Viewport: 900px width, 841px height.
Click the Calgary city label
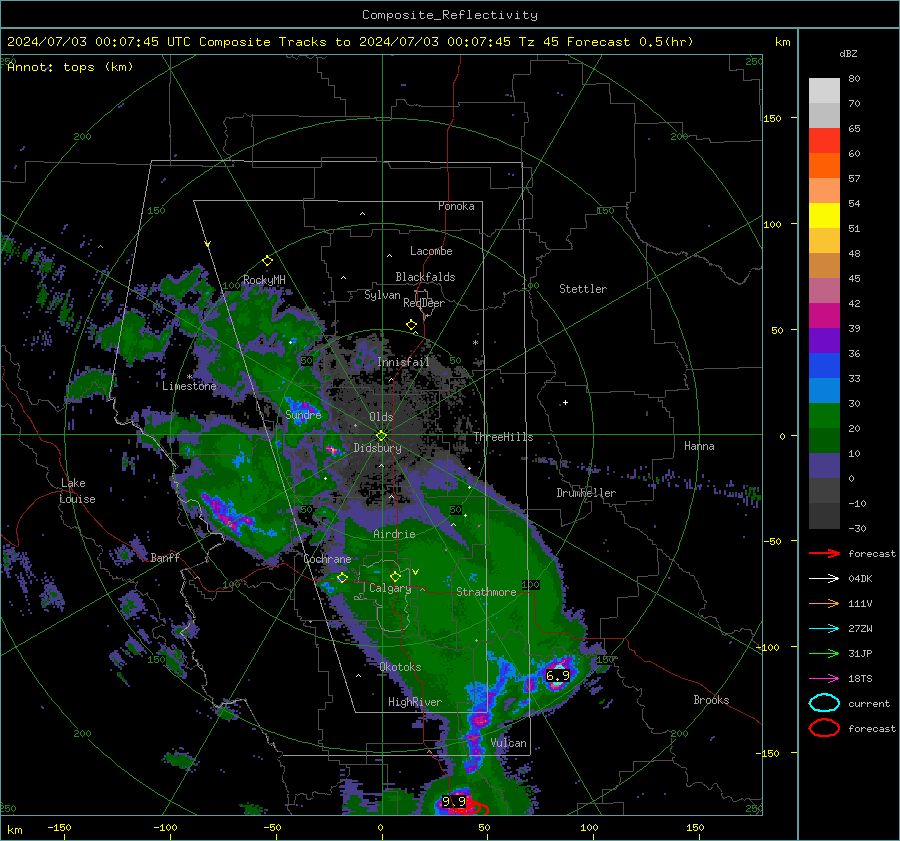pyautogui.click(x=390, y=588)
